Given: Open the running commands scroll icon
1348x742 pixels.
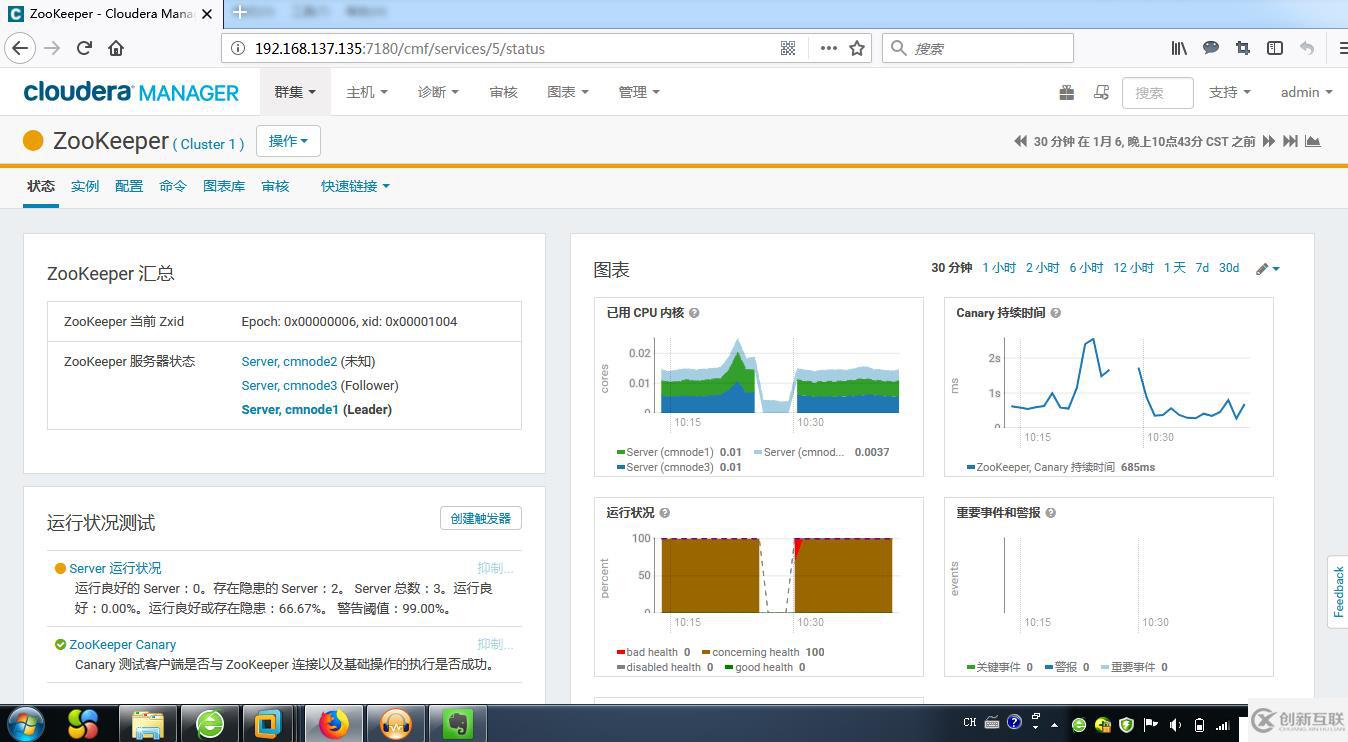Looking at the screenshot, I should pos(1101,92).
